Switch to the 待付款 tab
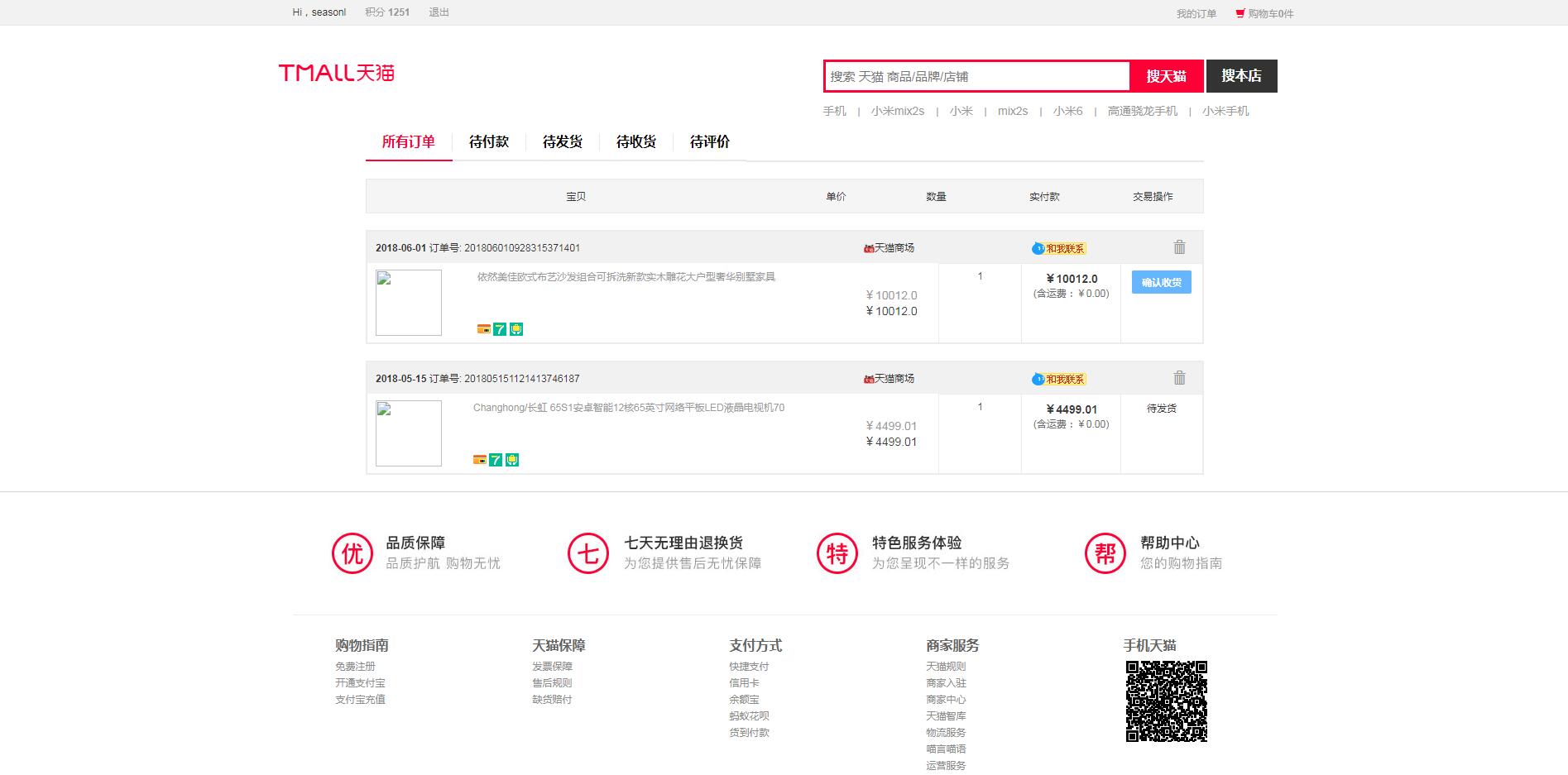Screen dimensions: 1568x775 pos(488,141)
